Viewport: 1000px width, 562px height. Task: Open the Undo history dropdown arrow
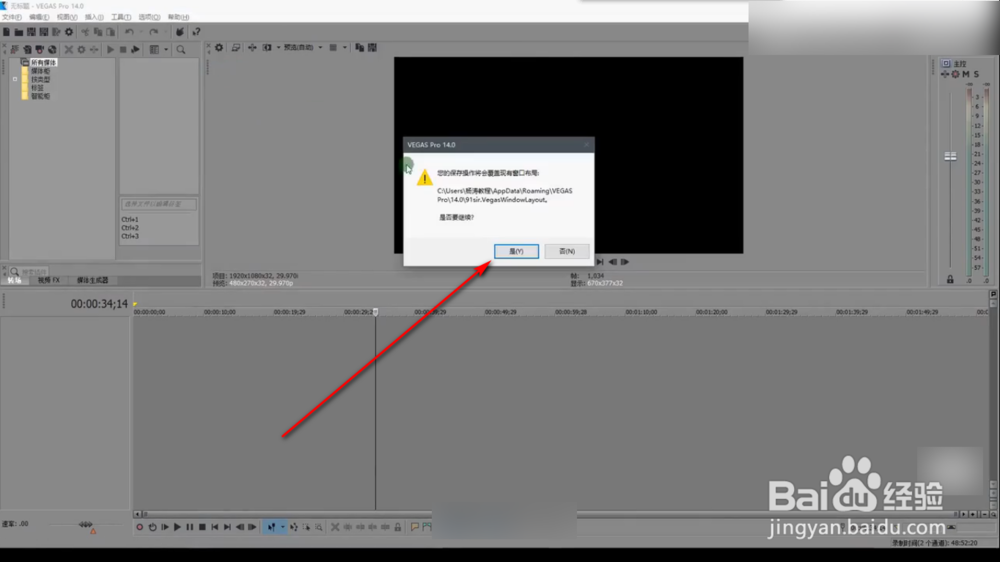[x=140, y=32]
